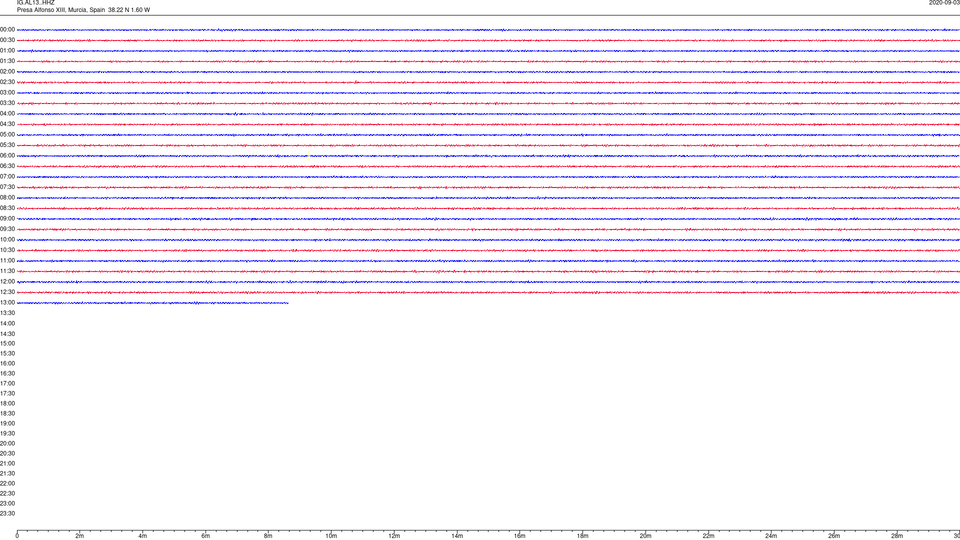Image resolution: width=960 pixels, height=540 pixels.
Task: Select the 24m tick label on time axis
Action: (x=771, y=536)
